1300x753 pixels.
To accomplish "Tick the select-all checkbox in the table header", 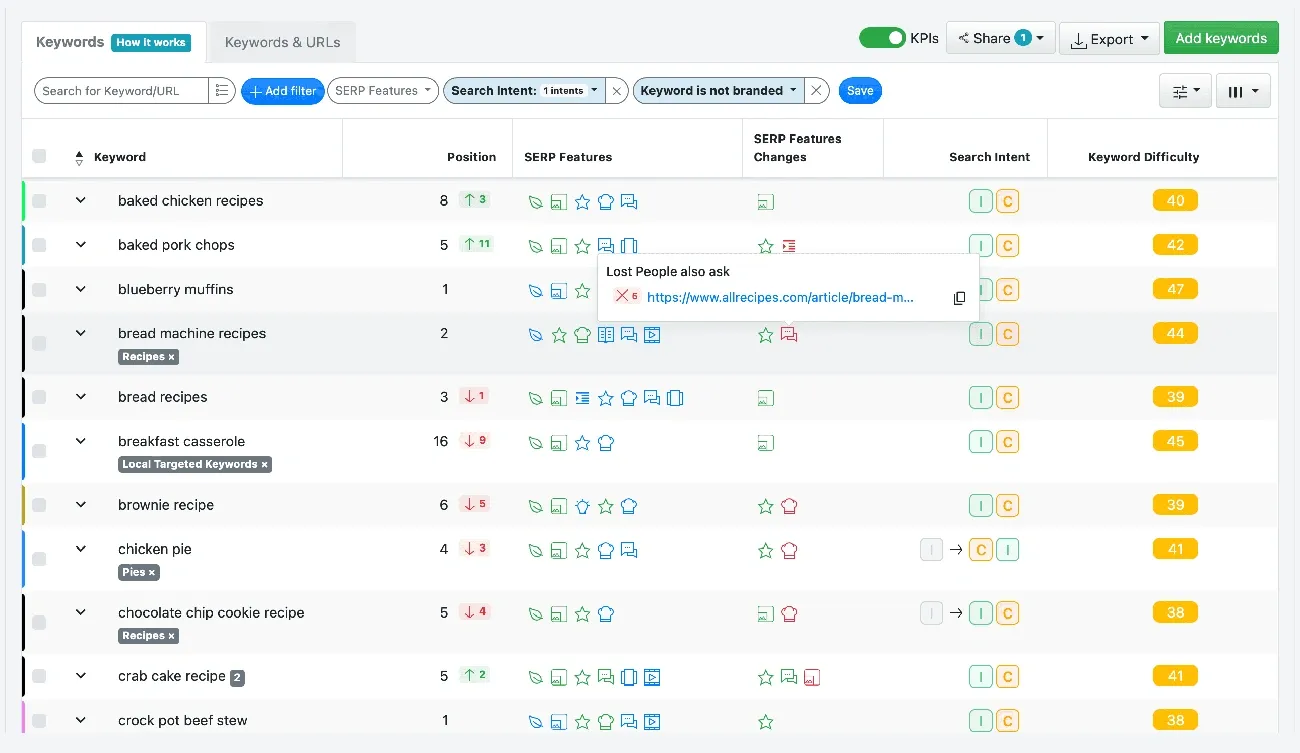I will click(x=39, y=156).
